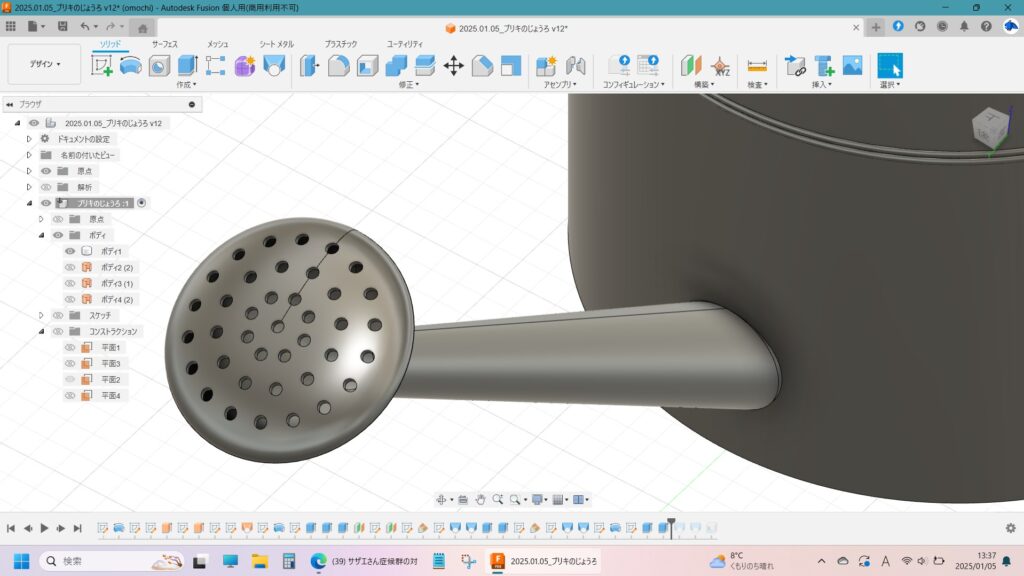This screenshot has height=576, width=1024.
Task: Click the Joint tool in アセンブリ
Action: point(575,66)
